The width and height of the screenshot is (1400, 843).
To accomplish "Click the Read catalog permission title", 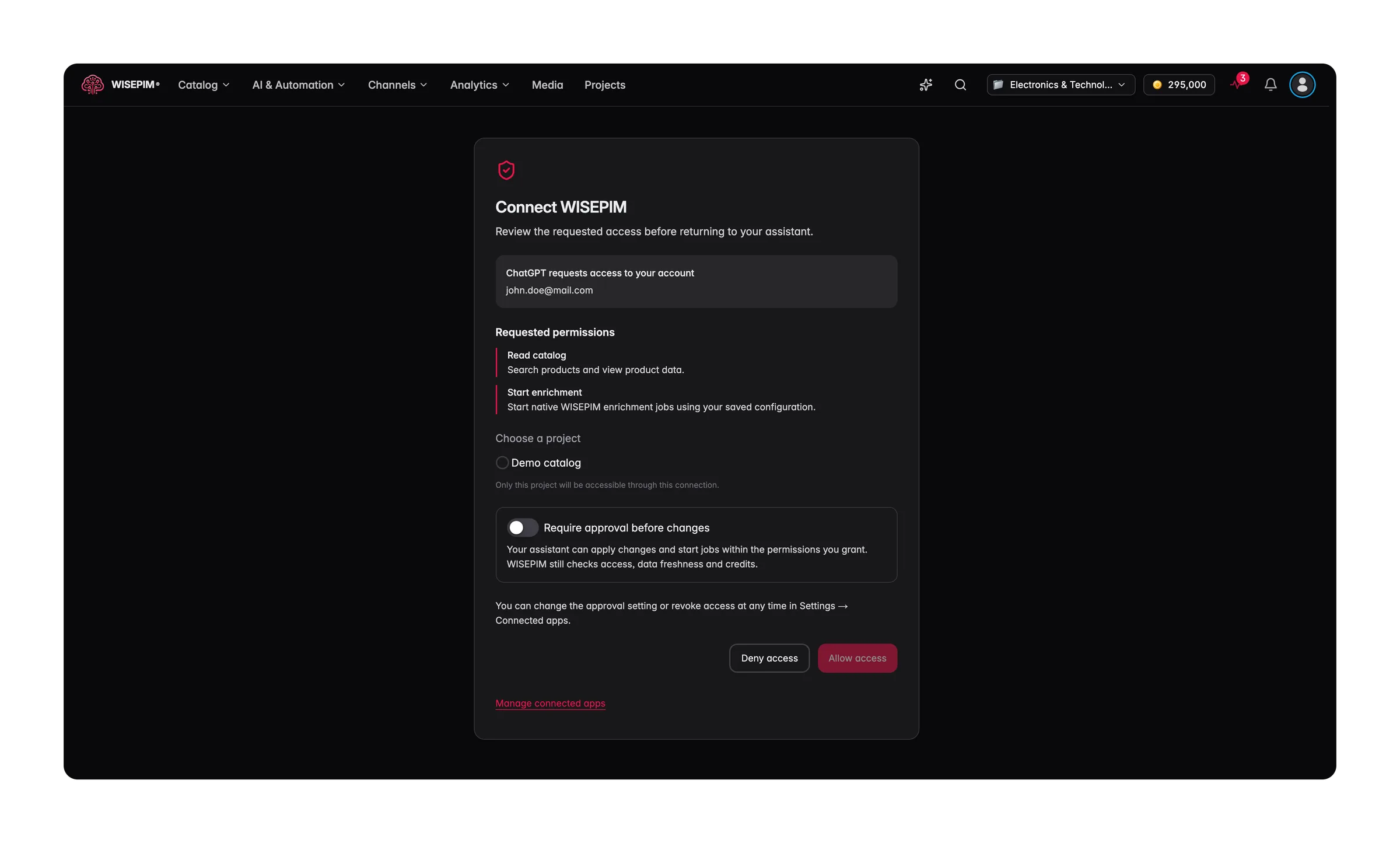I will tap(536, 355).
